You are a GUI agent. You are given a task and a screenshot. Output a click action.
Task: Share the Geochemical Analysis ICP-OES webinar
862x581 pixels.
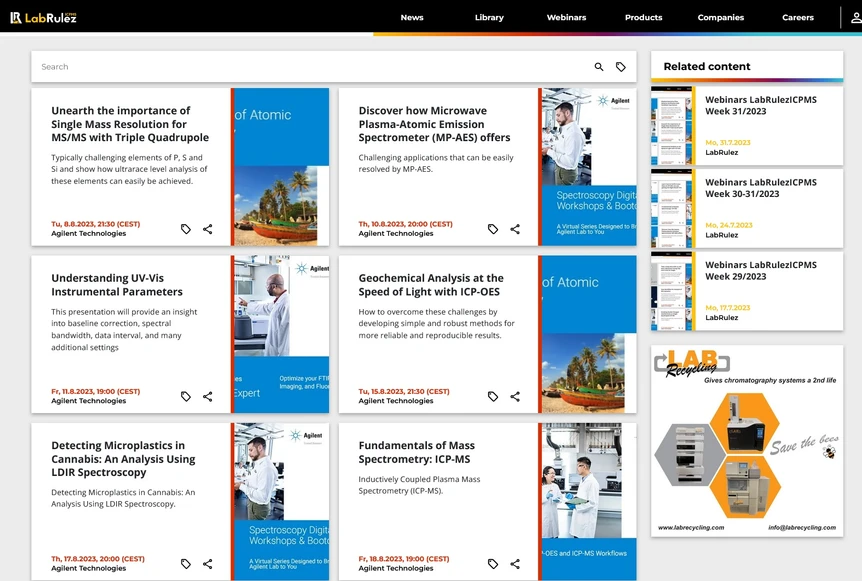coord(515,396)
